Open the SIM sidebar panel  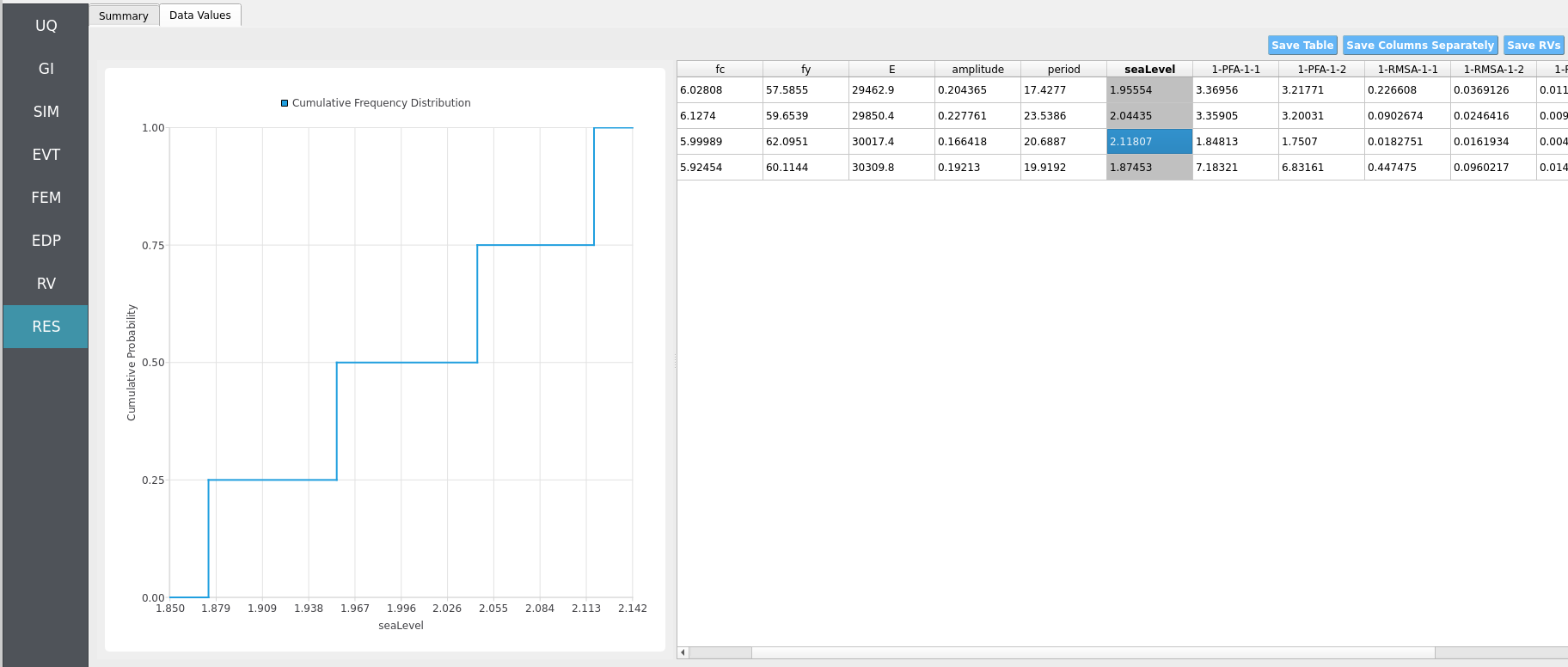coord(46,112)
